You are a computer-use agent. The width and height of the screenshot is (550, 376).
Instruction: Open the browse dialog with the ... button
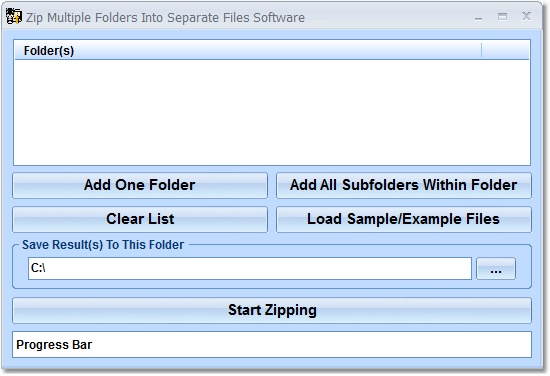(x=496, y=269)
